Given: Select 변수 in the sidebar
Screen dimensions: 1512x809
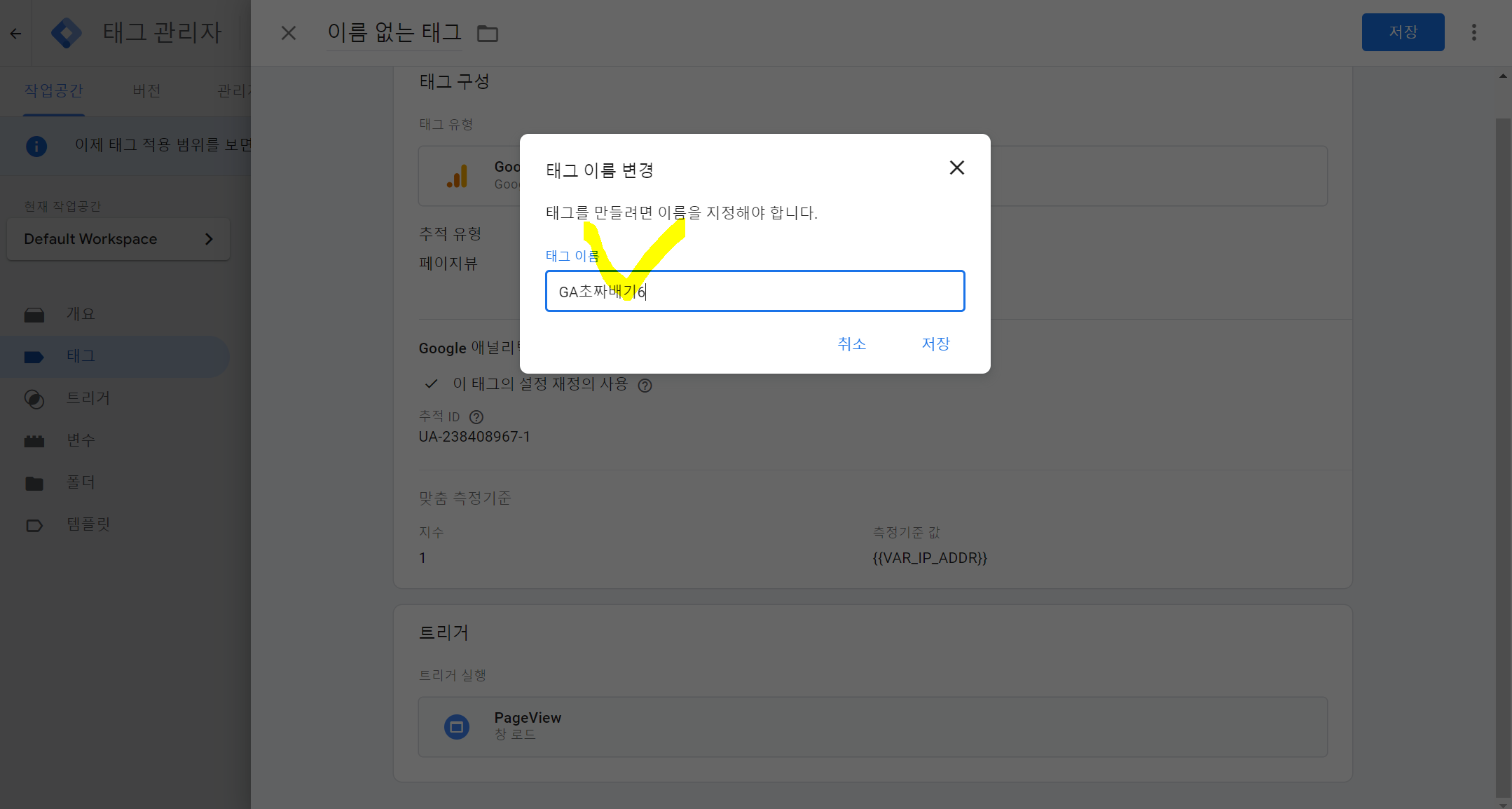Looking at the screenshot, I should click(80, 440).
